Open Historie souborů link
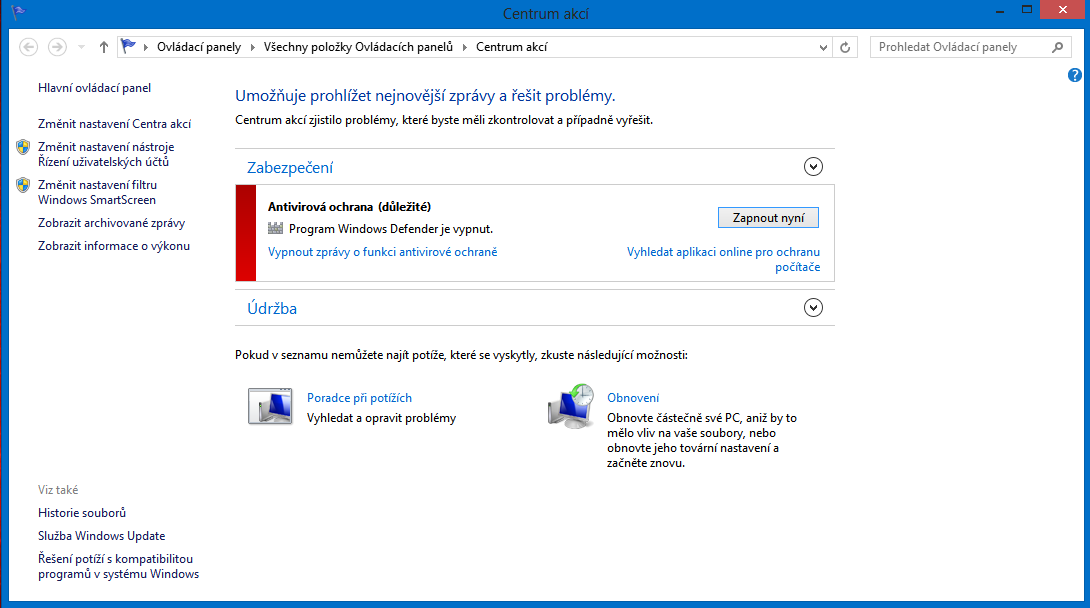 (82, 513)
